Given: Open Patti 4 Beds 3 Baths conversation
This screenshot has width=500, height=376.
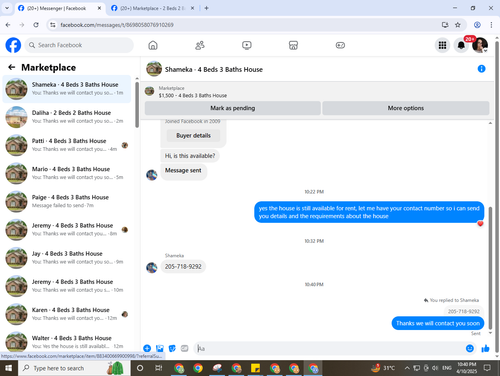Looking at the screenshot, I should 67,145.
